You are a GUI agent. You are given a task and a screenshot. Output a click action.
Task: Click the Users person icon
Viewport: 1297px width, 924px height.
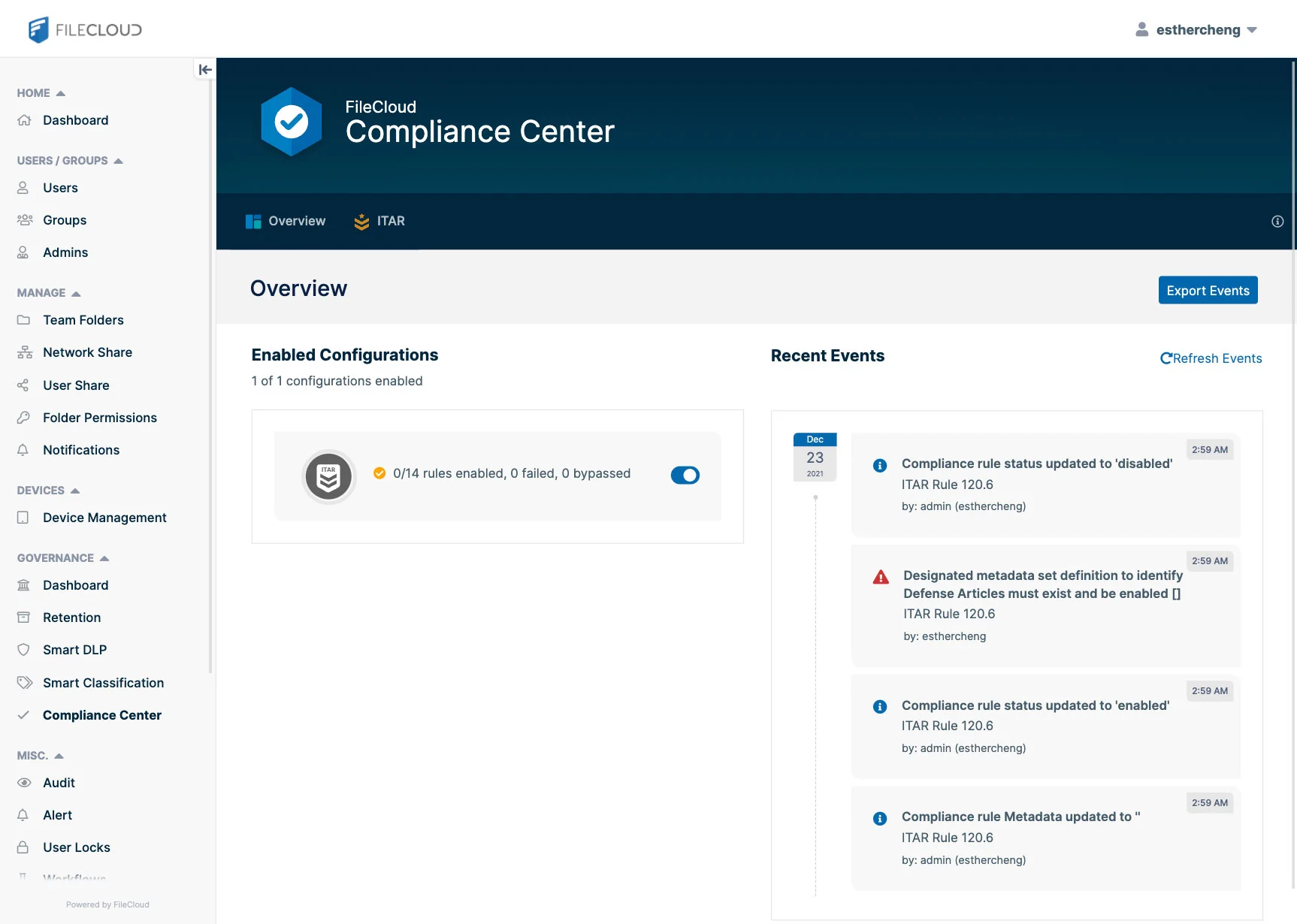coord(23,188)
